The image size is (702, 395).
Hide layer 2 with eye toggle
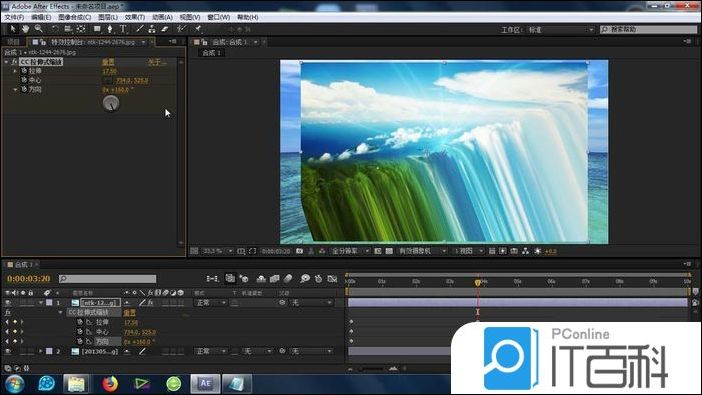[8, 352]
